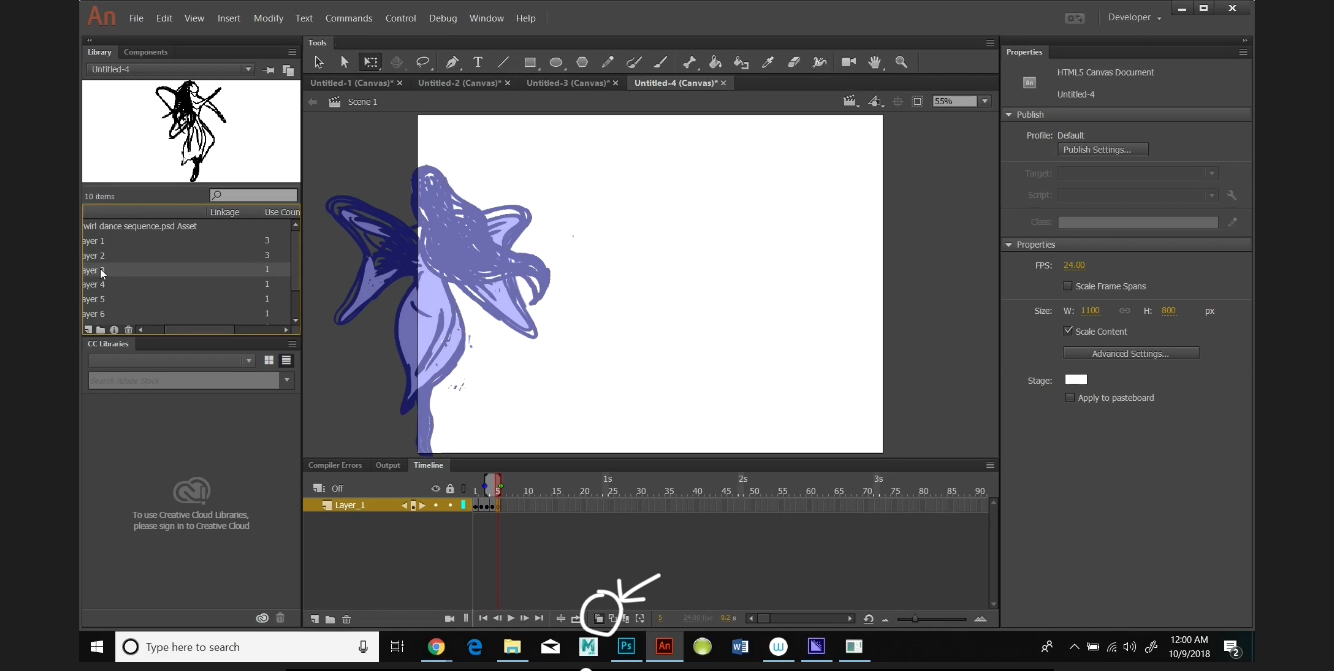Create a new layer in the timeline

tap(313, 618)
